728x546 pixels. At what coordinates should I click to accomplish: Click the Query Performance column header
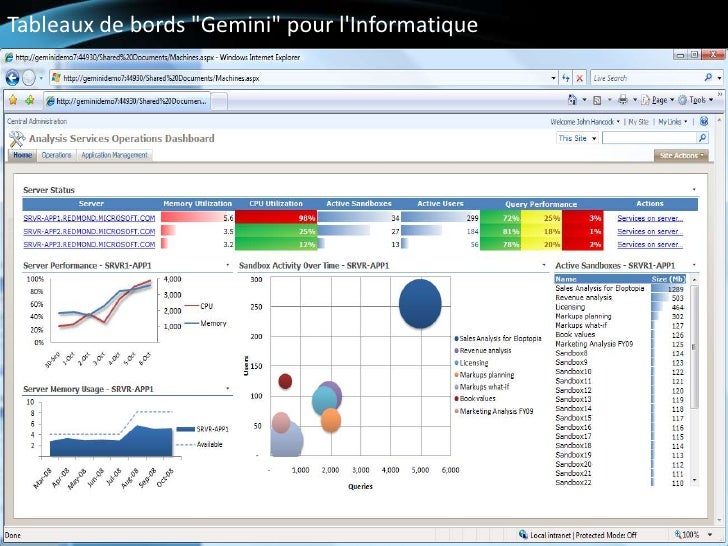point(541,204)
